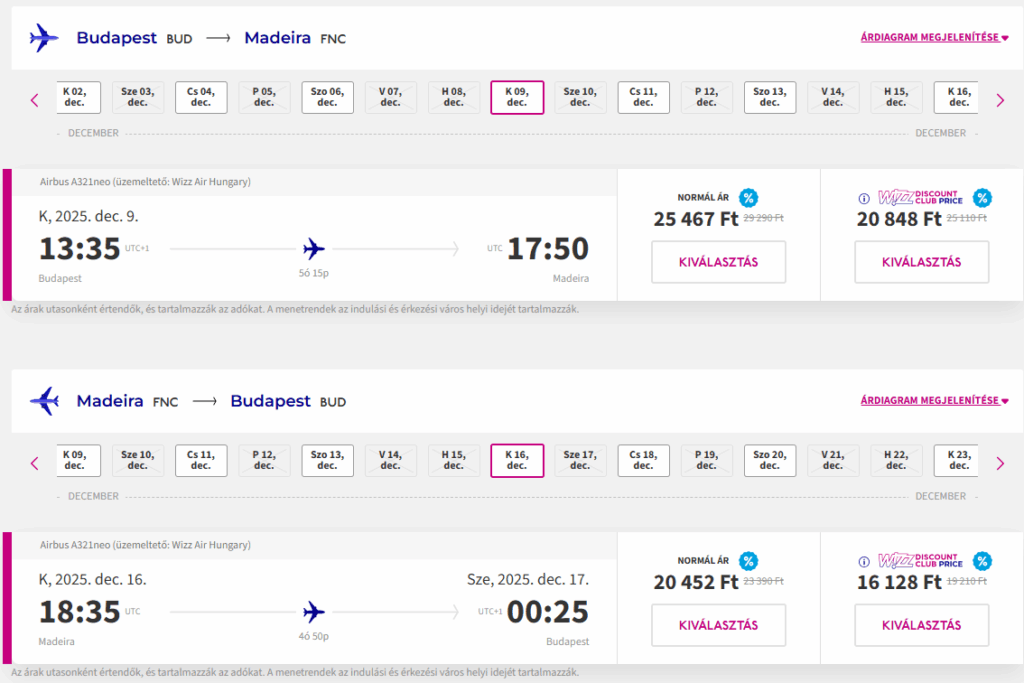Choose outbound date Szo 06, dec.
This screenshot has height=683, width=1024.
pos(327,97)
